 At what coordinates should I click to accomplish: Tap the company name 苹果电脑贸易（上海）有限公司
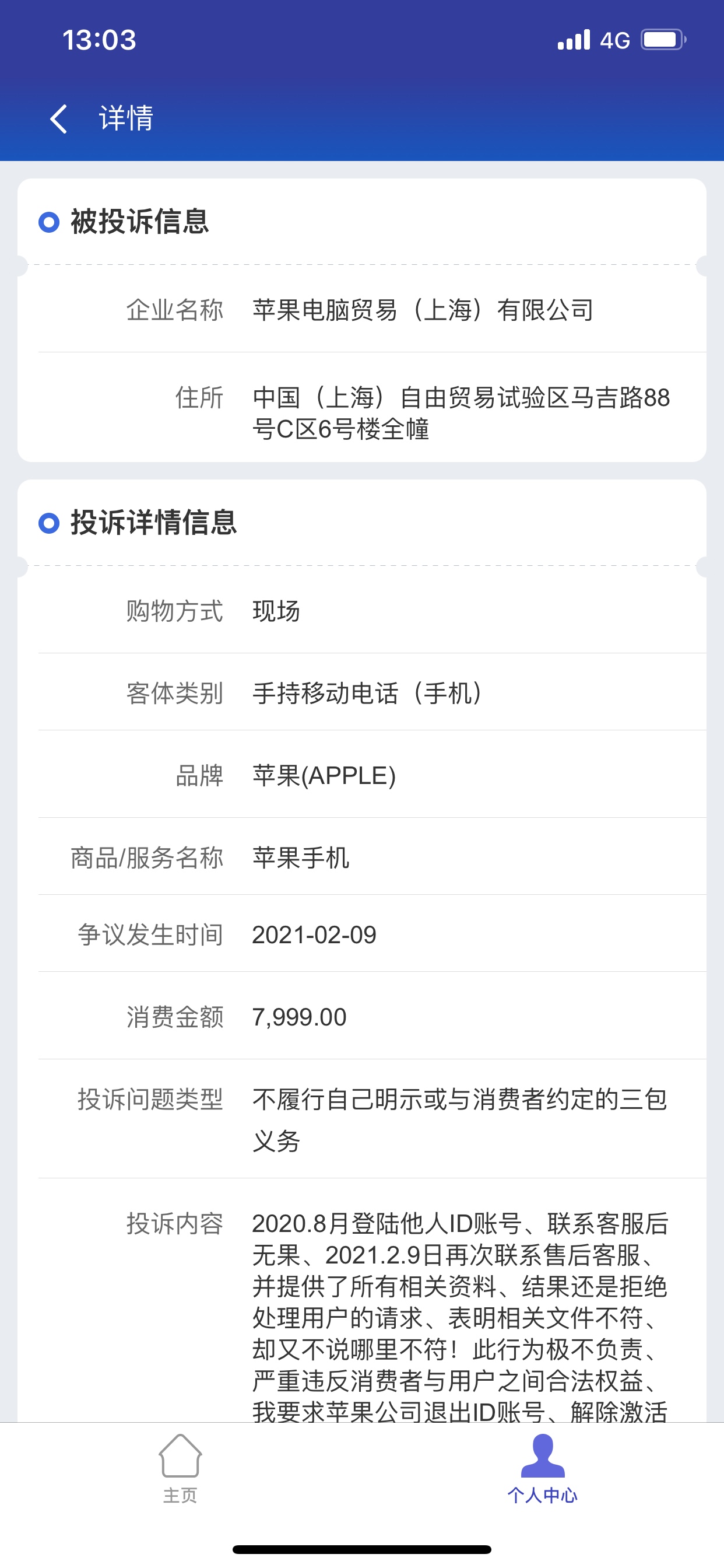(x=423, y=310)
